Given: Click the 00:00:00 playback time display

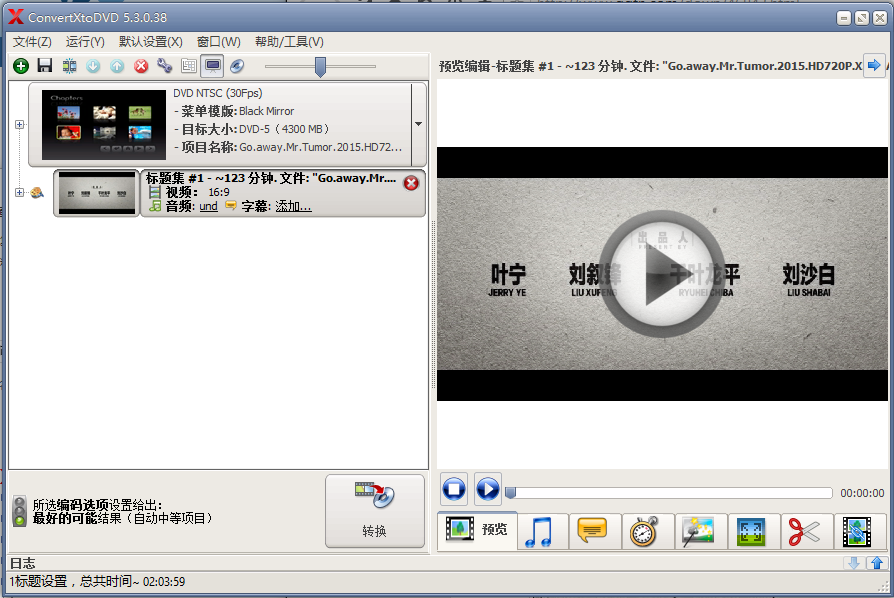Looking at the screenshot, I should coord(862,493).
